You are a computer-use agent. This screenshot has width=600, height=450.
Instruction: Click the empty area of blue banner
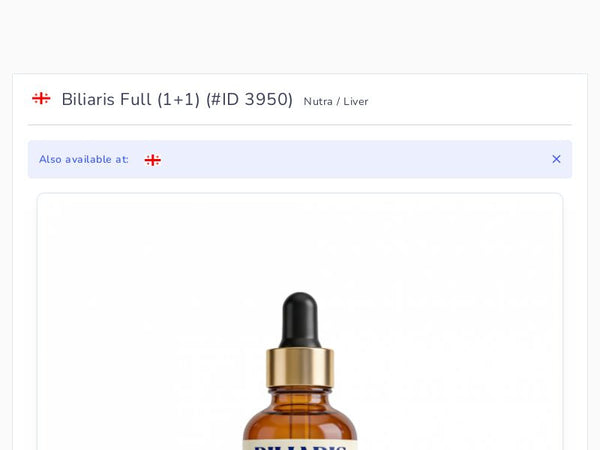tap(356, 159)
